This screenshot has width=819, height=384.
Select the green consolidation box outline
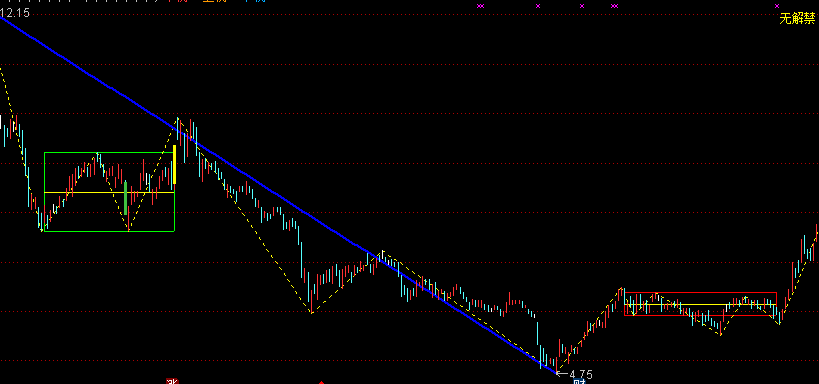pyautogui.click(x=109, y=192)
